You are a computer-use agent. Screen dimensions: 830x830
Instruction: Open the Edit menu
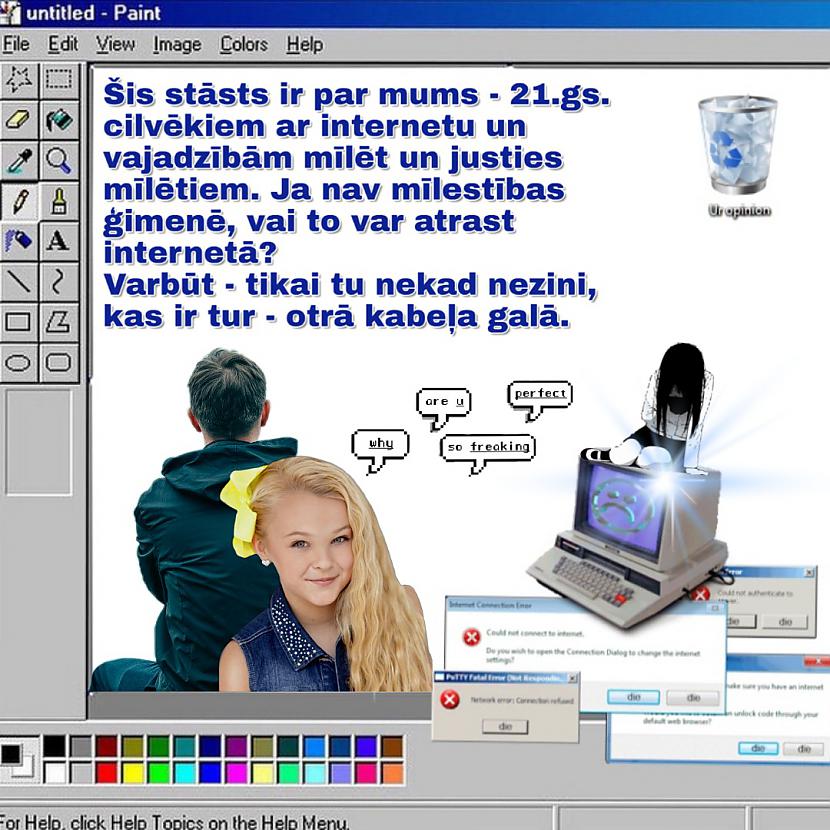(x=63, y=44)
